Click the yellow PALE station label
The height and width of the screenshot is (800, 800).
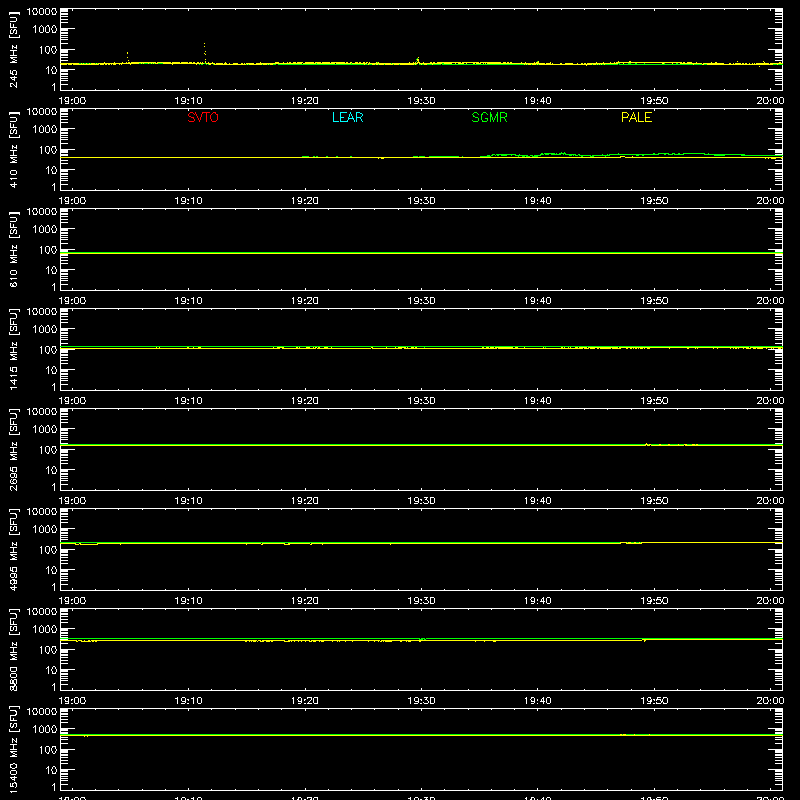point(636,117)
